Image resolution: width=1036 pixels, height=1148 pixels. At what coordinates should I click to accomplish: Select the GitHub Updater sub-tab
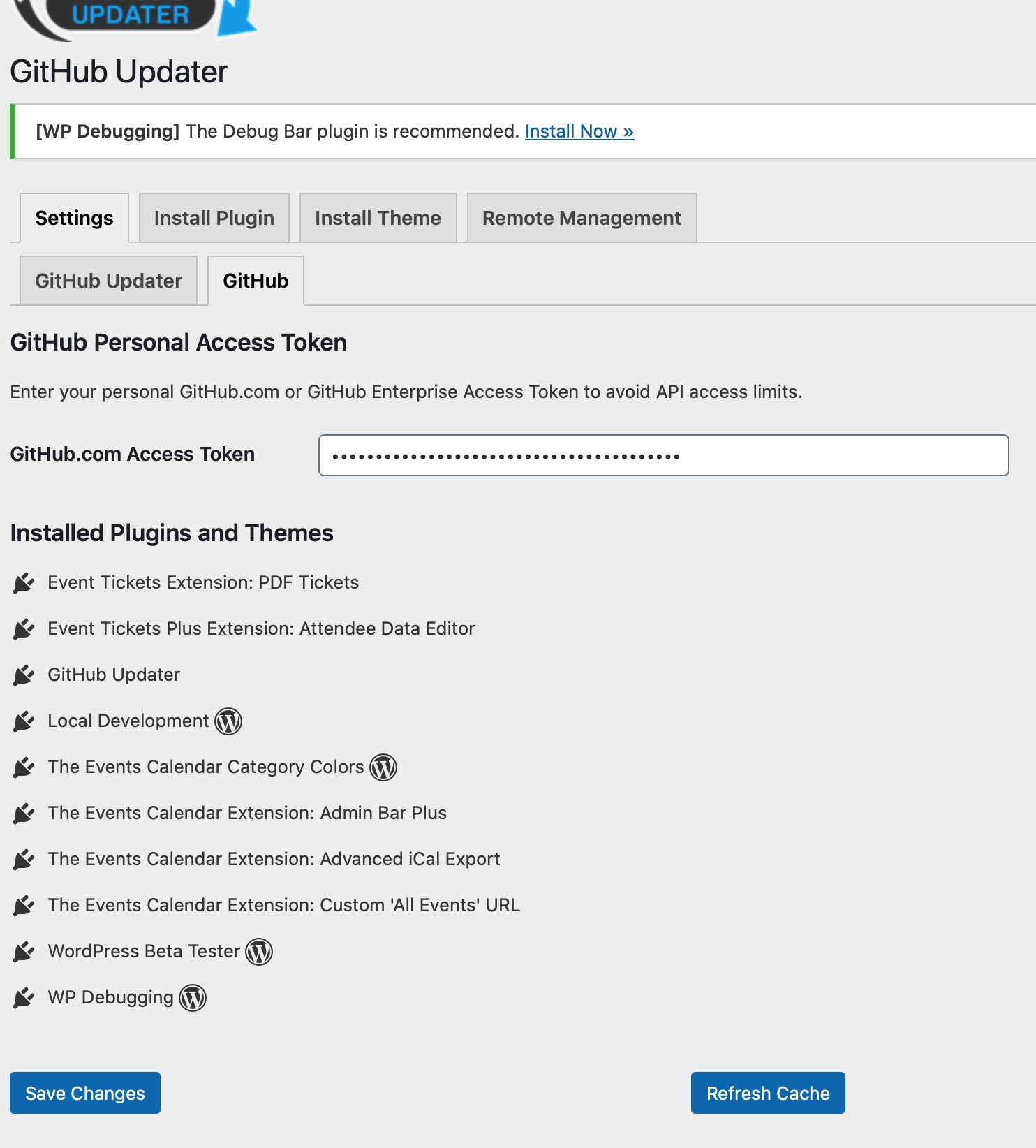(x=108, y=280)
